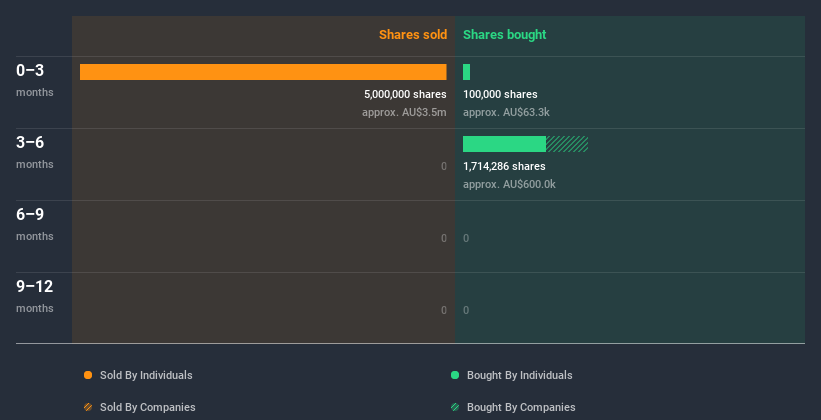Click the approx. AU$600.0k value
821x420 pixels.
point(509,184)
